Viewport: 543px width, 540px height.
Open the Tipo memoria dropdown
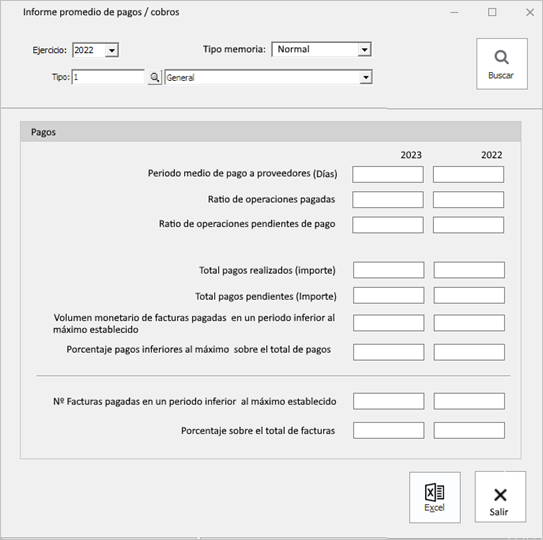pos(364,50)
